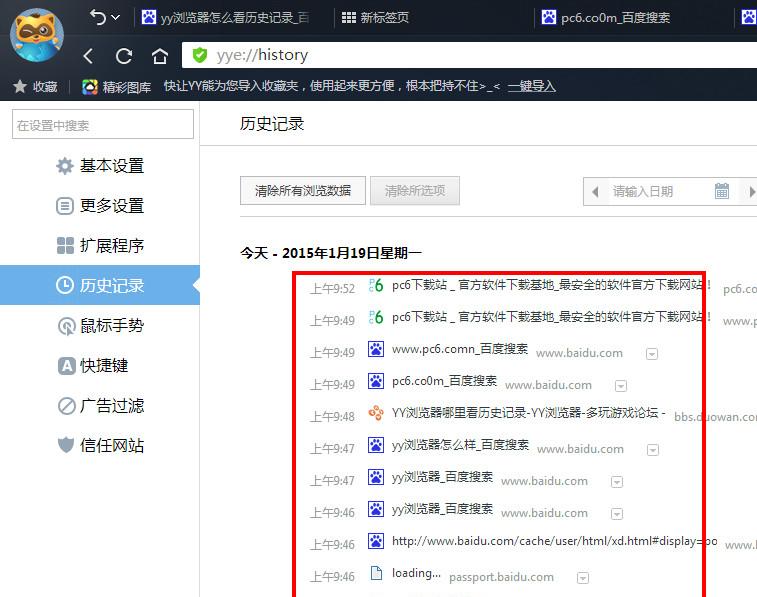Image resolution: width=757 pixels, height=597 pixels.
Task: Open pc6.co0m_百度搜索 history entry
Action: point(444,381)
